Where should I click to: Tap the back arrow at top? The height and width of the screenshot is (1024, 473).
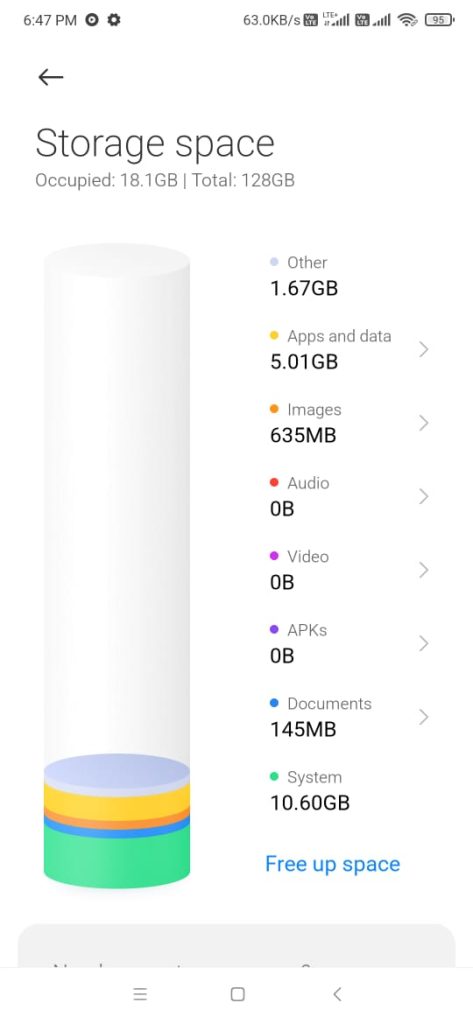click(x=50, y=77)
